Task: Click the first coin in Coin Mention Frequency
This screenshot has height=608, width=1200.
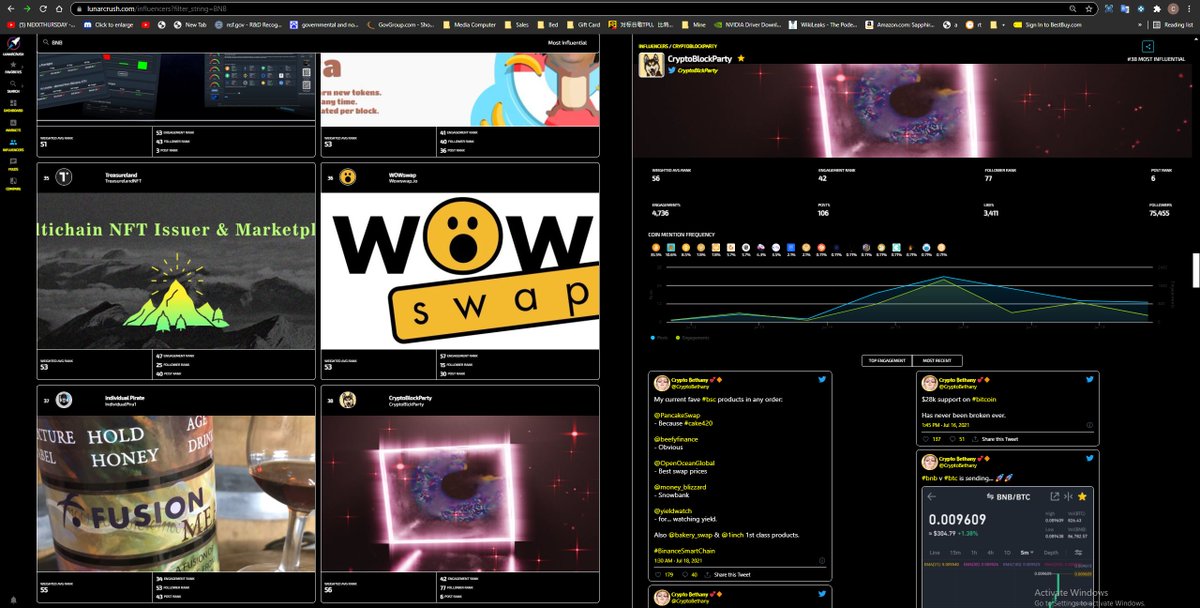Action: point(656,247)
